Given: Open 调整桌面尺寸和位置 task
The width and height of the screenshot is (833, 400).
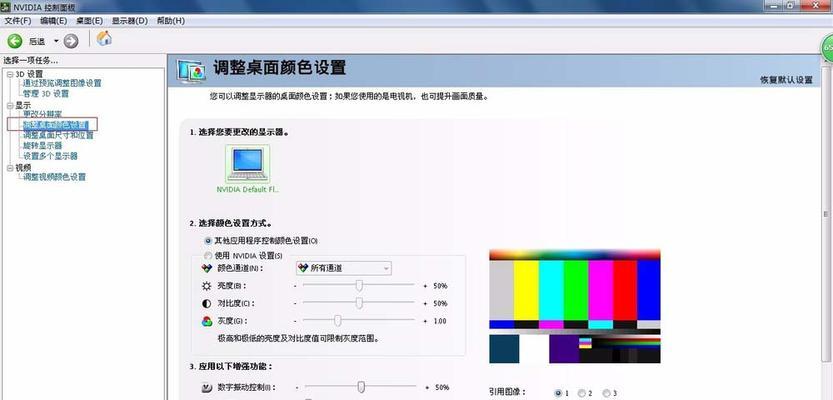Looking at the screenshot, I should [58, 135].
